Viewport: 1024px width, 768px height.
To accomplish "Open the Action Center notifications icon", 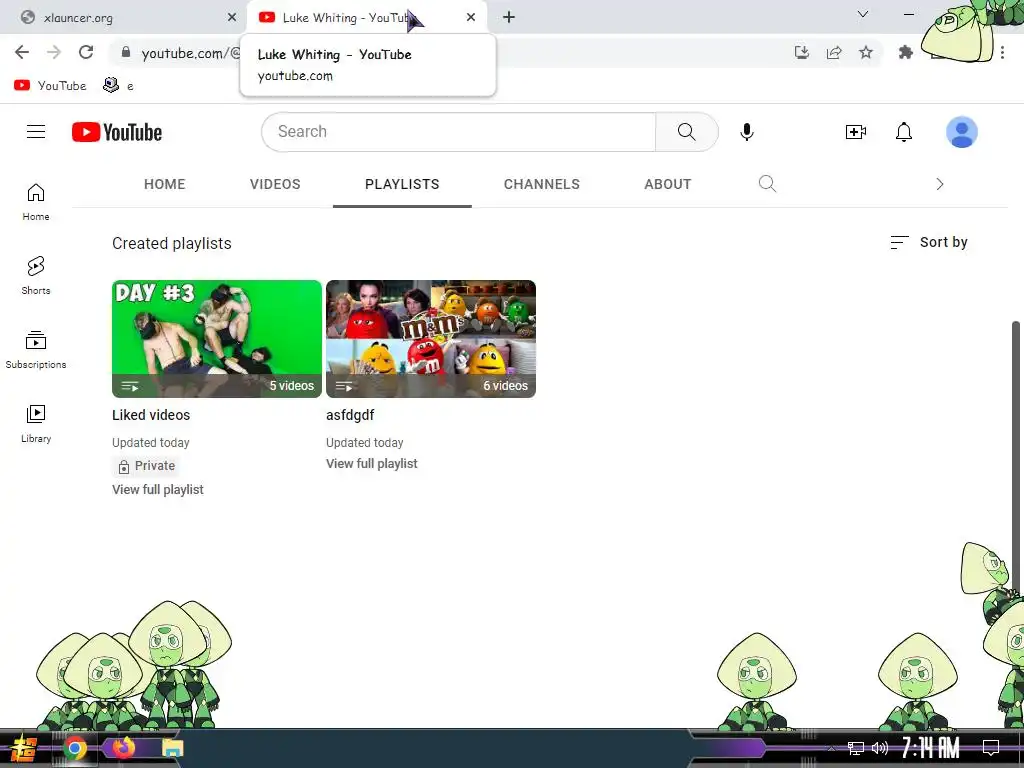I will (991, 748).
